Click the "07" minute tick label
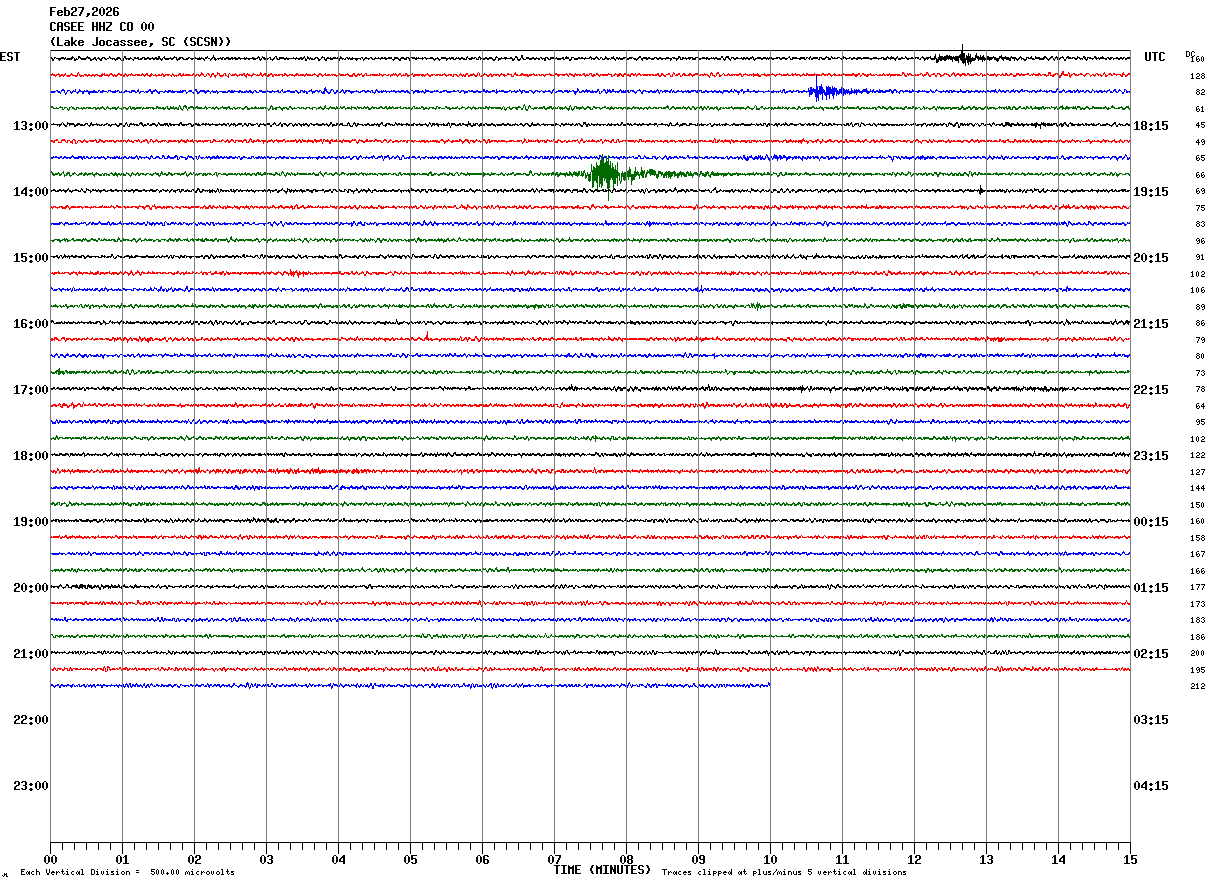This screenshot has width=1210, height=886. tap(554, 859)
